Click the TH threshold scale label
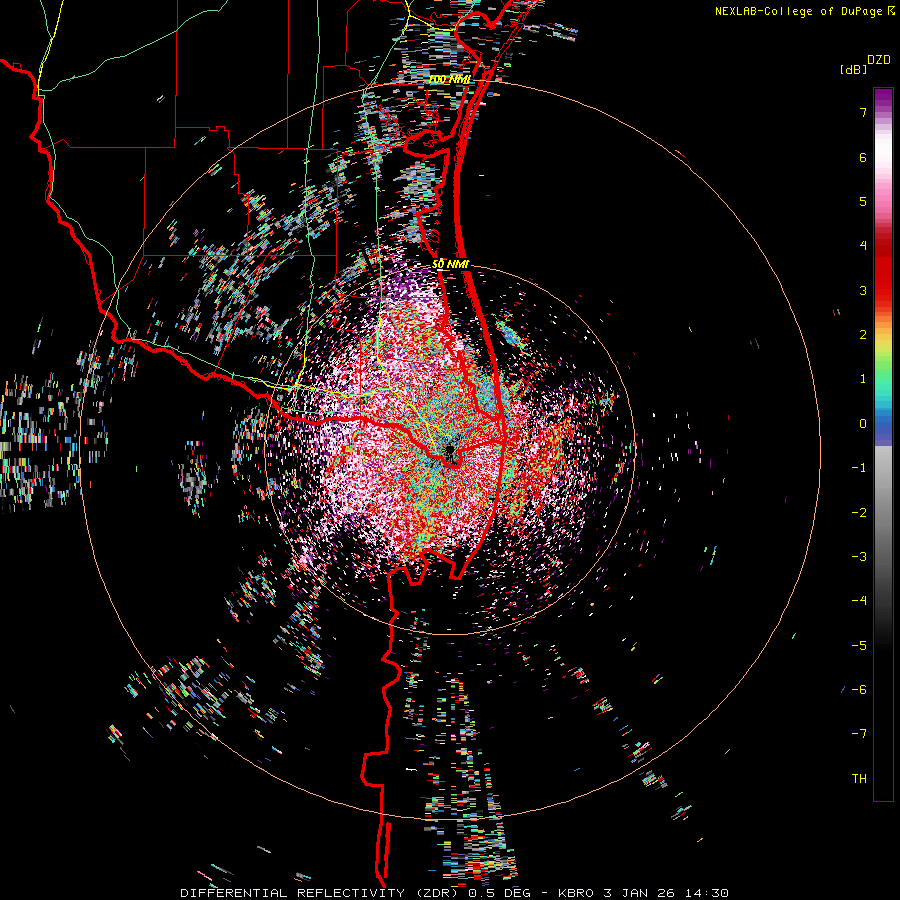Image resolution: width=900 pixels, height=900 pixels. (859, 778)
